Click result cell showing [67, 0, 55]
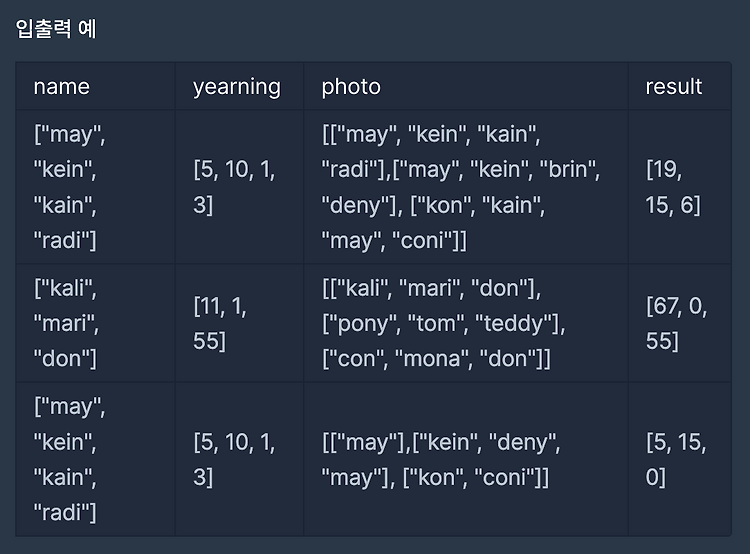This screenshot has height=554, width=750. click(680, 323)
